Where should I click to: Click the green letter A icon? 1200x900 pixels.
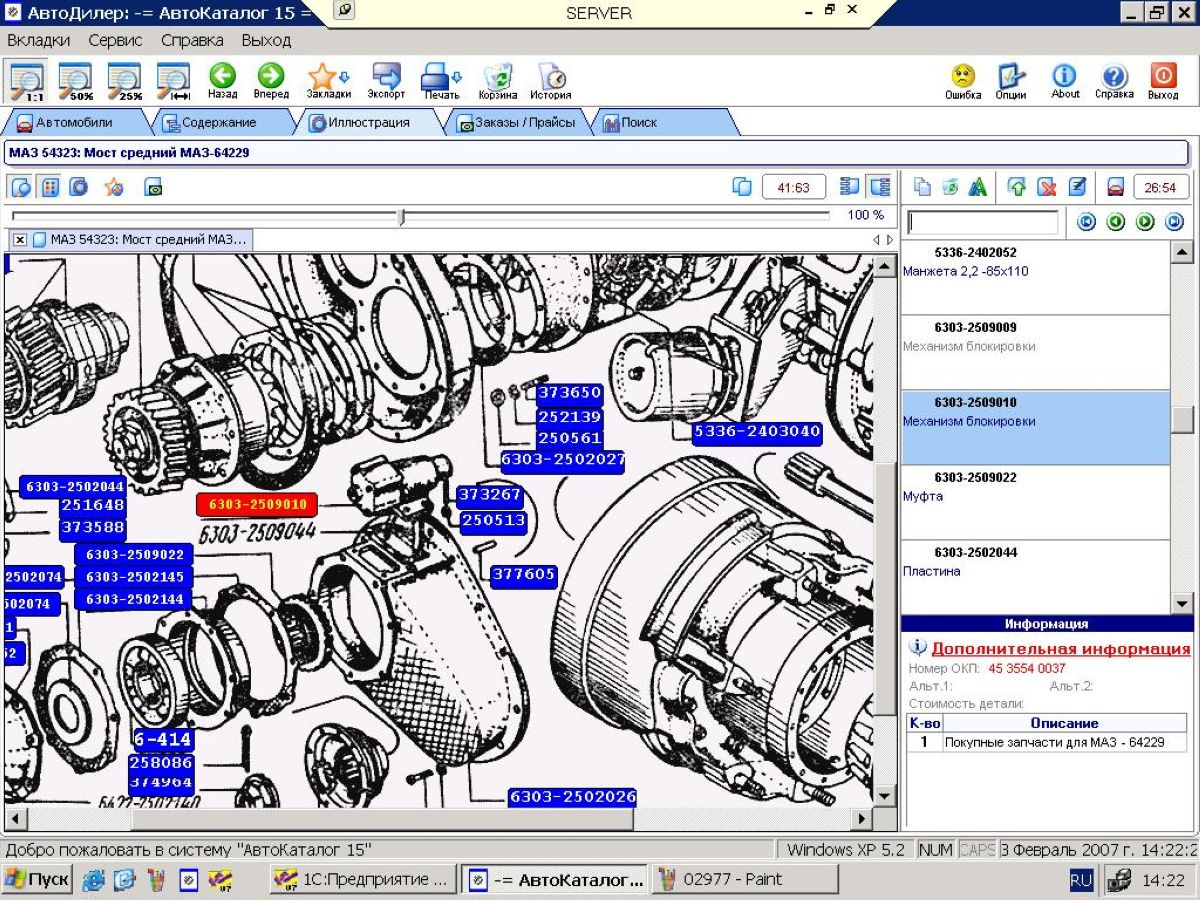pos(978,187)
